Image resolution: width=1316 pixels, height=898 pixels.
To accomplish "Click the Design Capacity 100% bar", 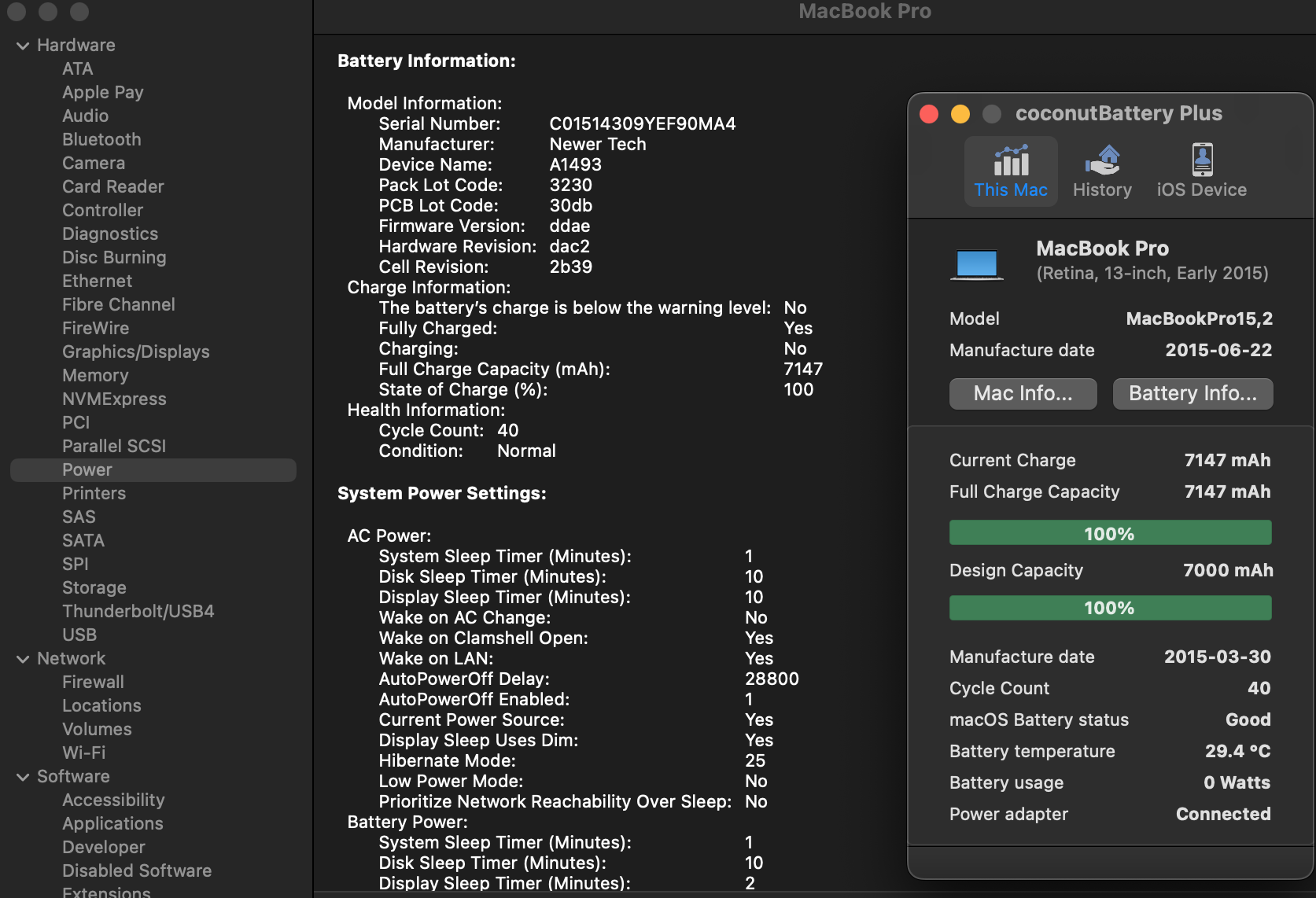I will tap(1110, 607).
